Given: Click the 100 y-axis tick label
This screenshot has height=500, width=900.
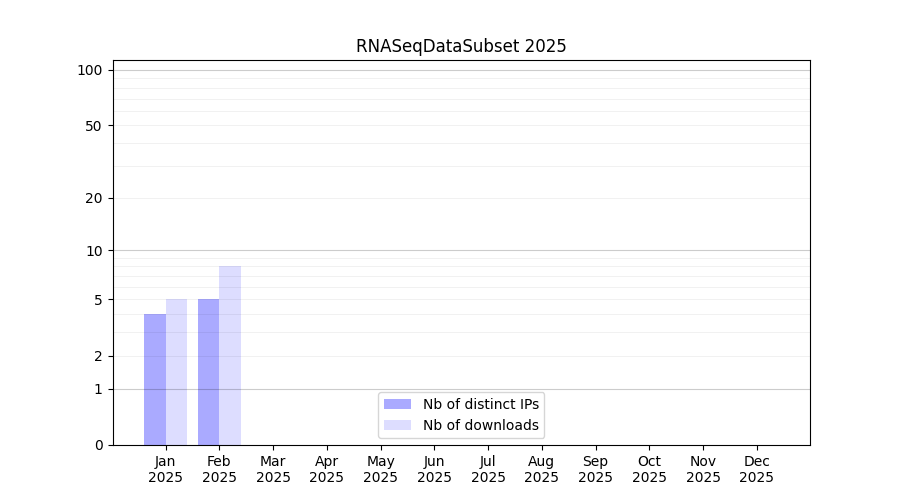Looking at the screenshot, I should 90,70.
